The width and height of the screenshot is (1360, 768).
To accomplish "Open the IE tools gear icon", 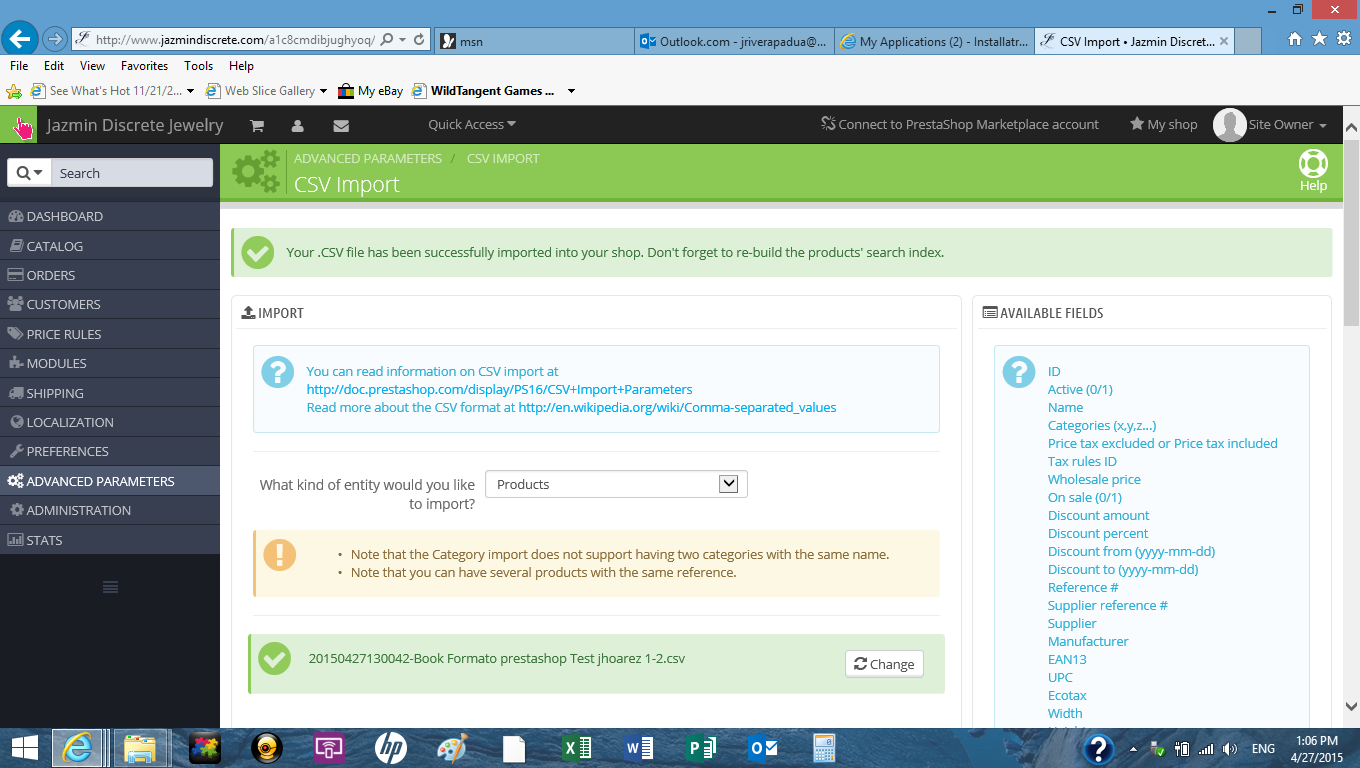I will tap(1343, 39).
